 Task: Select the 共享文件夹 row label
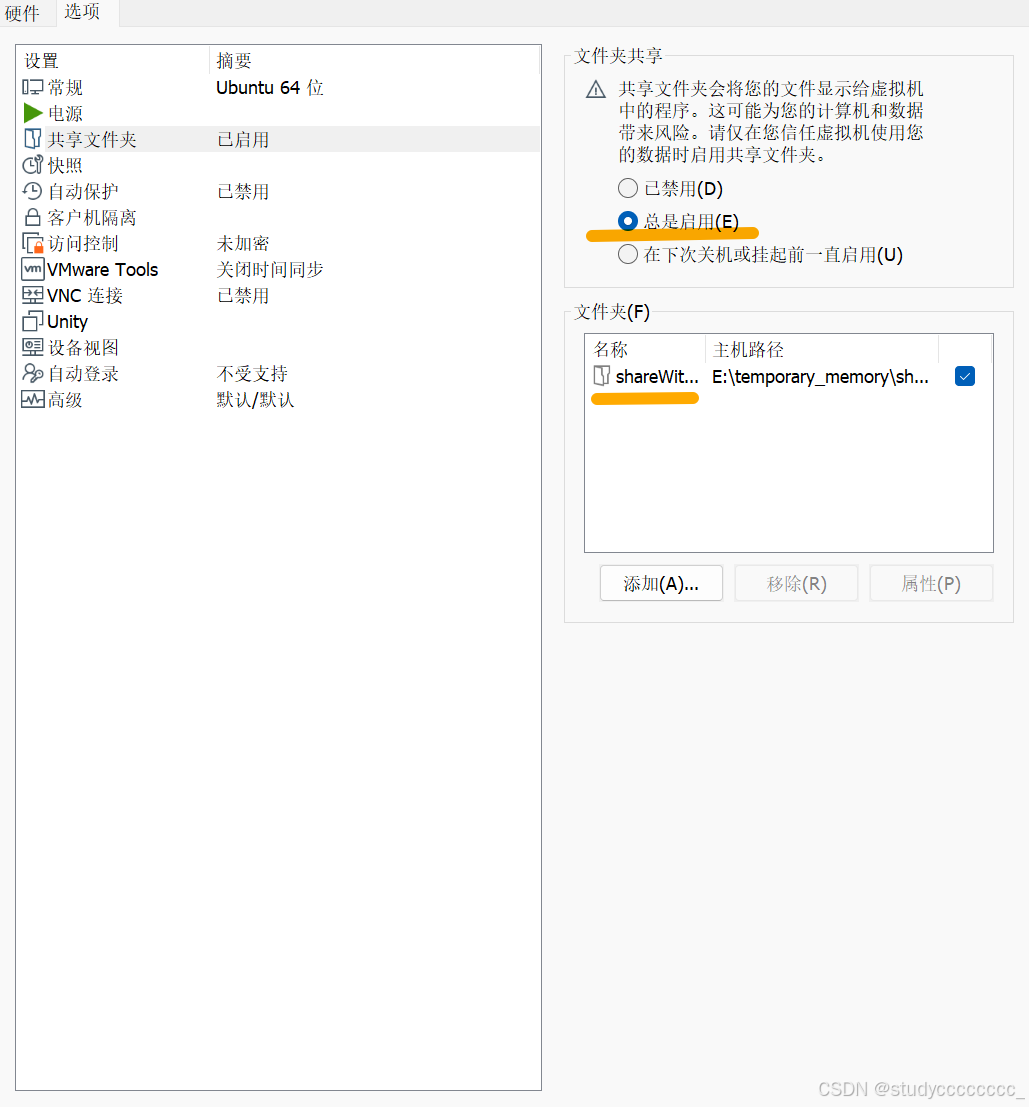[x=92, y=140]
